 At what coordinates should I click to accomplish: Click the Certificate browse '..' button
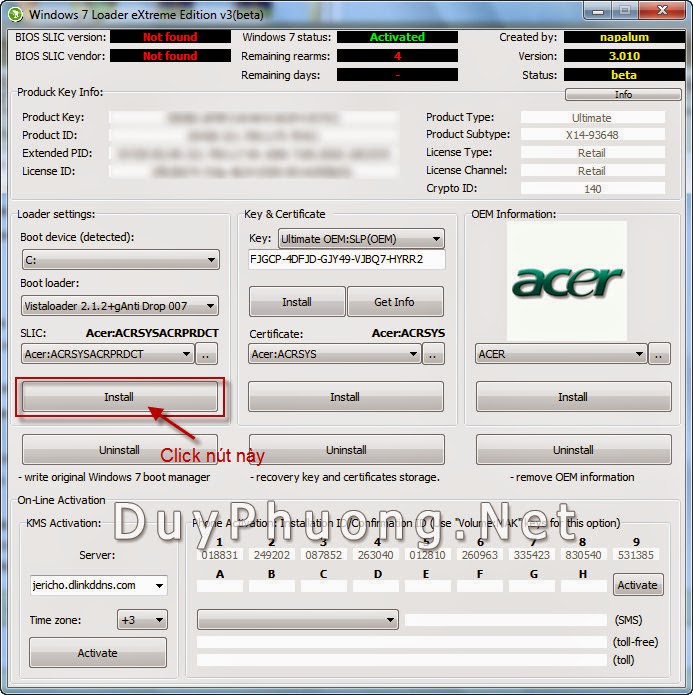coord(433,354)
